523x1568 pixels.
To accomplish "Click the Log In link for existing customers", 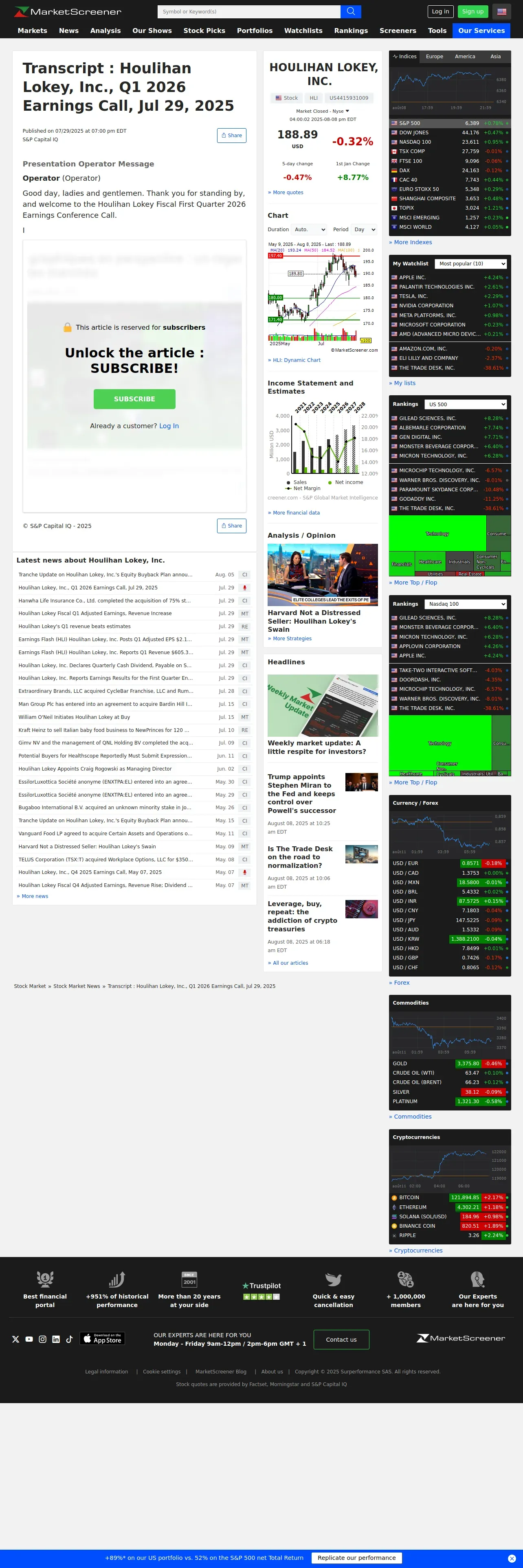I will tap(169, 426).
